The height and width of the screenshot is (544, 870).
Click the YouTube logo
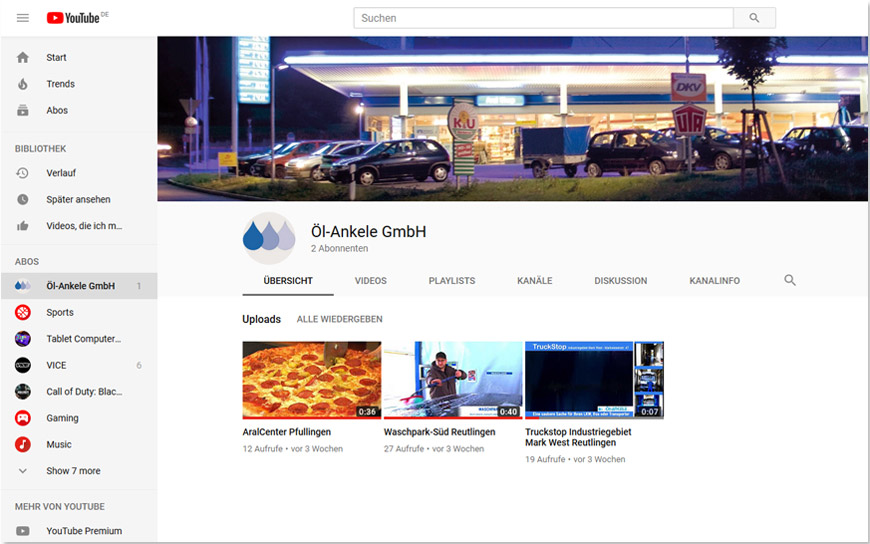click(76, 18)
